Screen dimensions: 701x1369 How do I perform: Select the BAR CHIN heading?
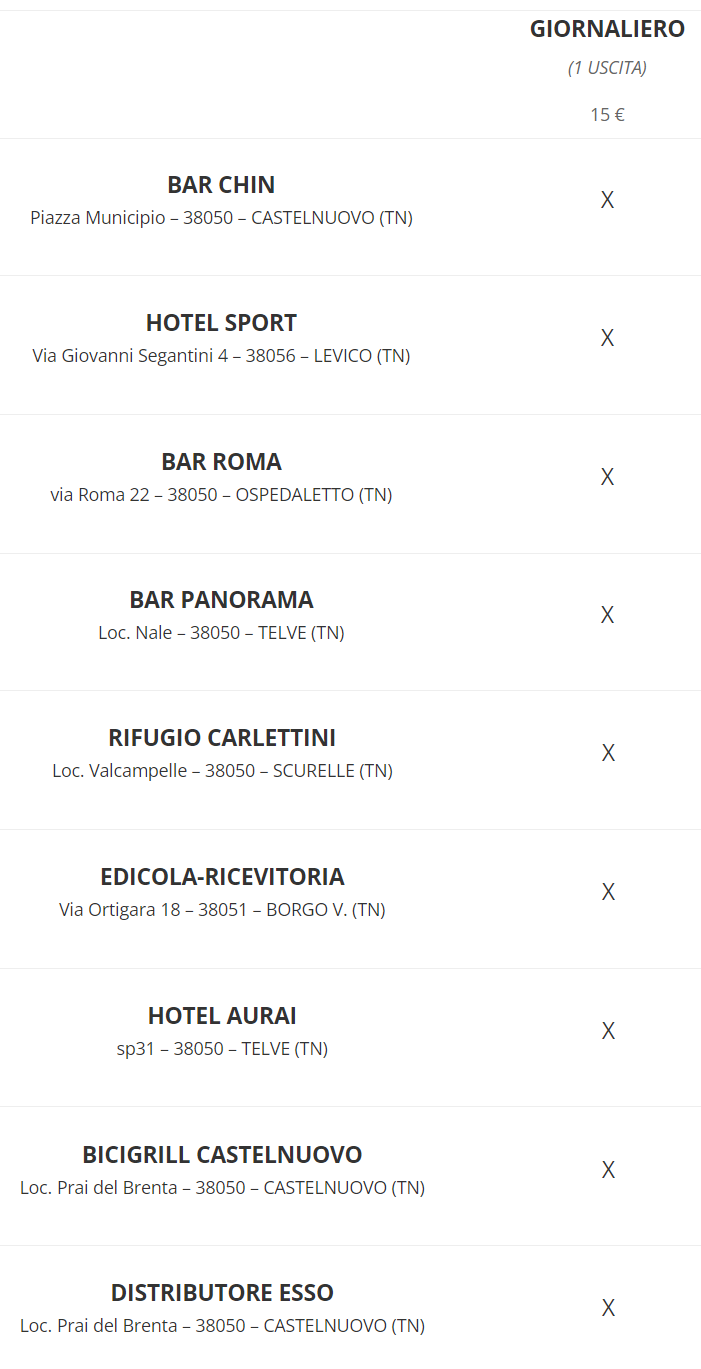click(221, 185)
